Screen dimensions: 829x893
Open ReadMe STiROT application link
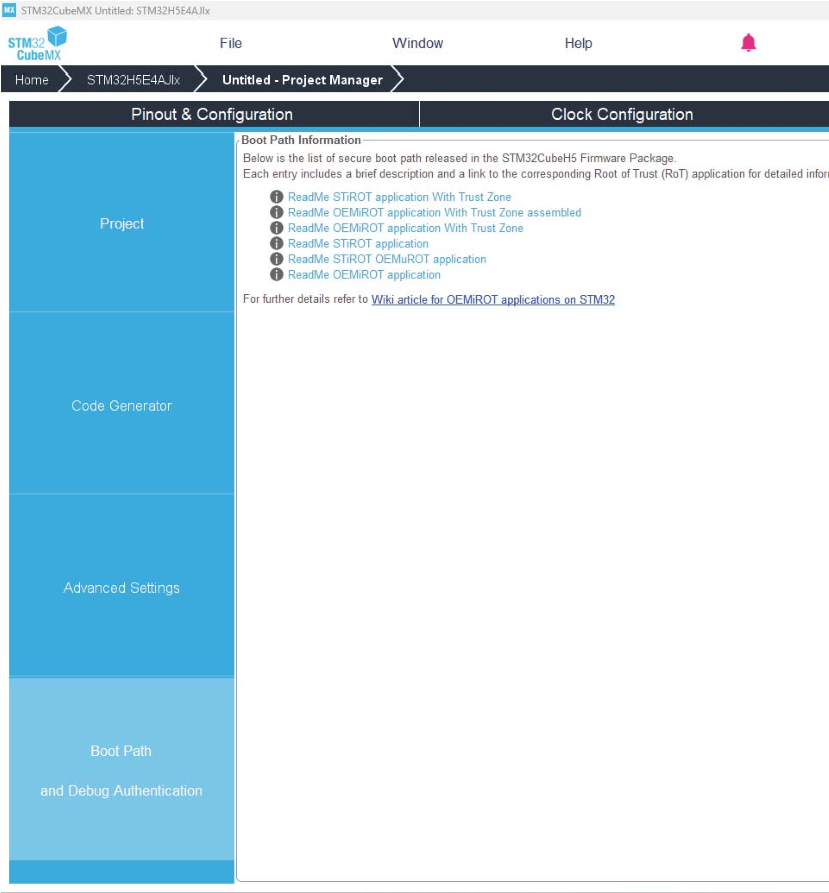(358, 244)
